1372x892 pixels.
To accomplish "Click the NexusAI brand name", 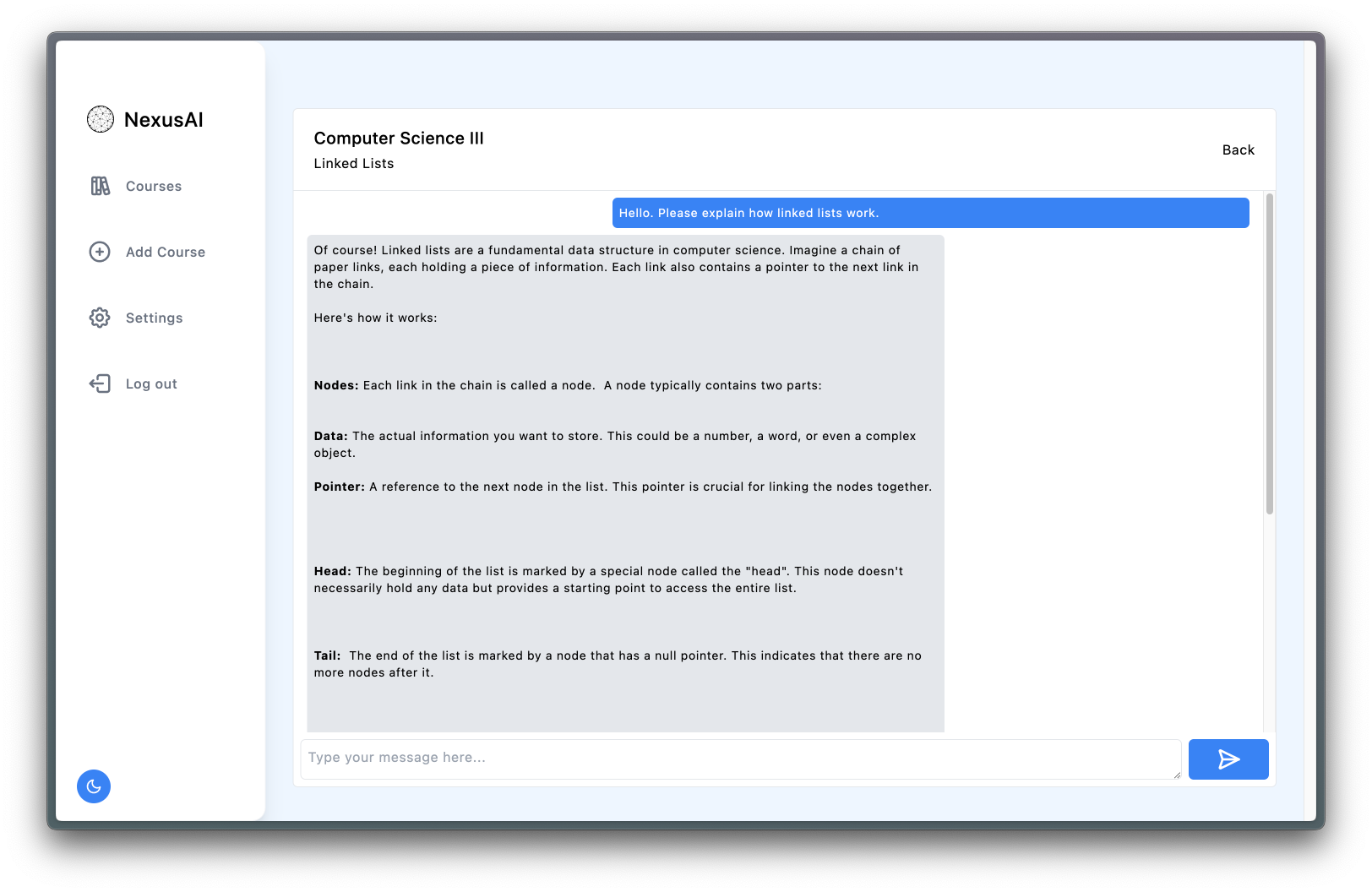I will 164,120.
